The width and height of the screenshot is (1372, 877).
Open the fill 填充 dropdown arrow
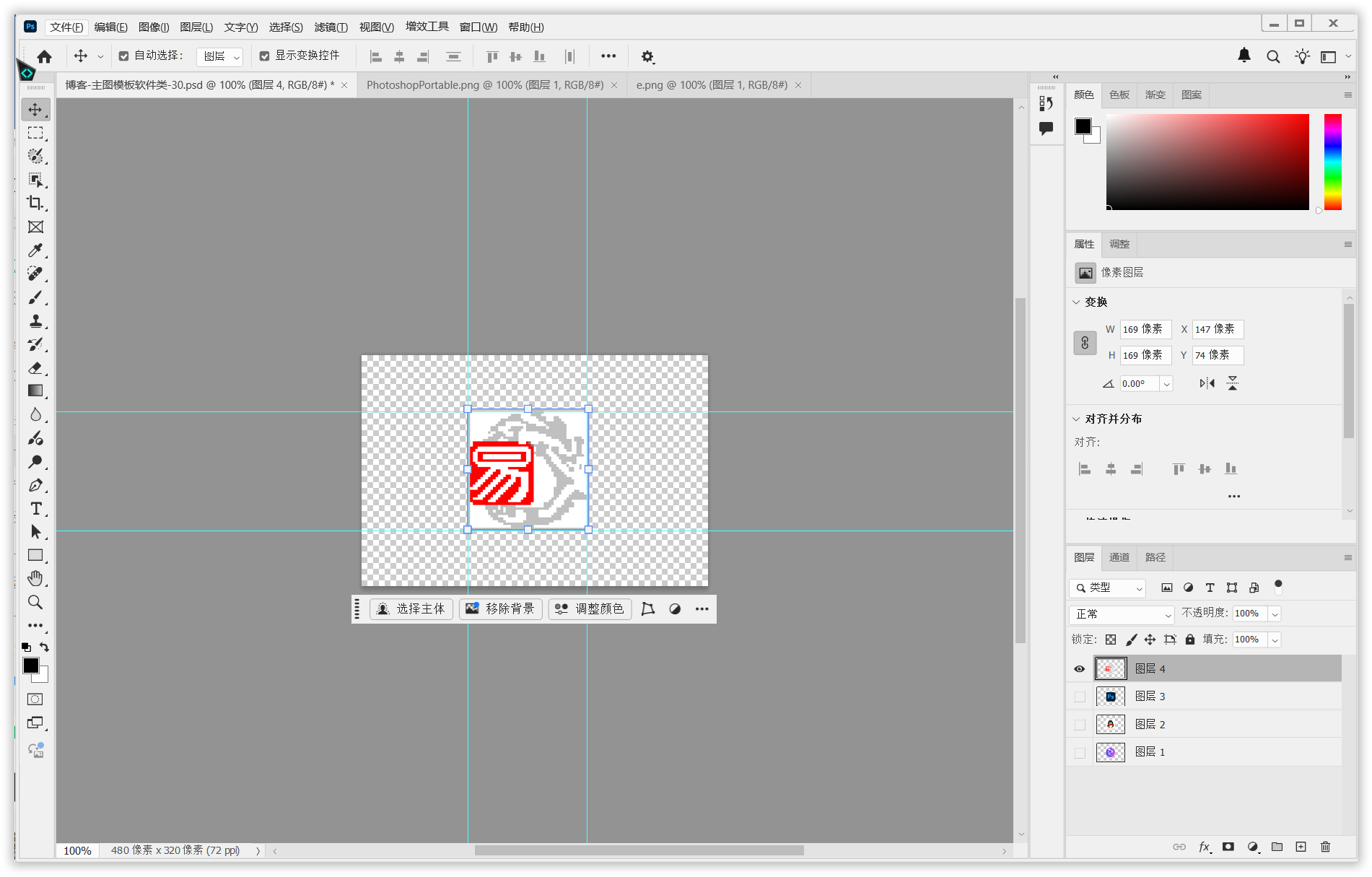pos(1275,640)
